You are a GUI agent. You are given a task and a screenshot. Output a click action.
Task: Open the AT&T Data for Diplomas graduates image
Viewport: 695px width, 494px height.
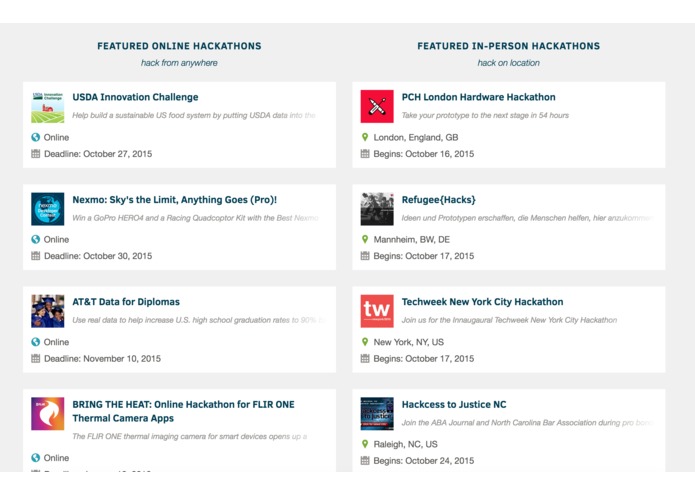coord(47,311)
